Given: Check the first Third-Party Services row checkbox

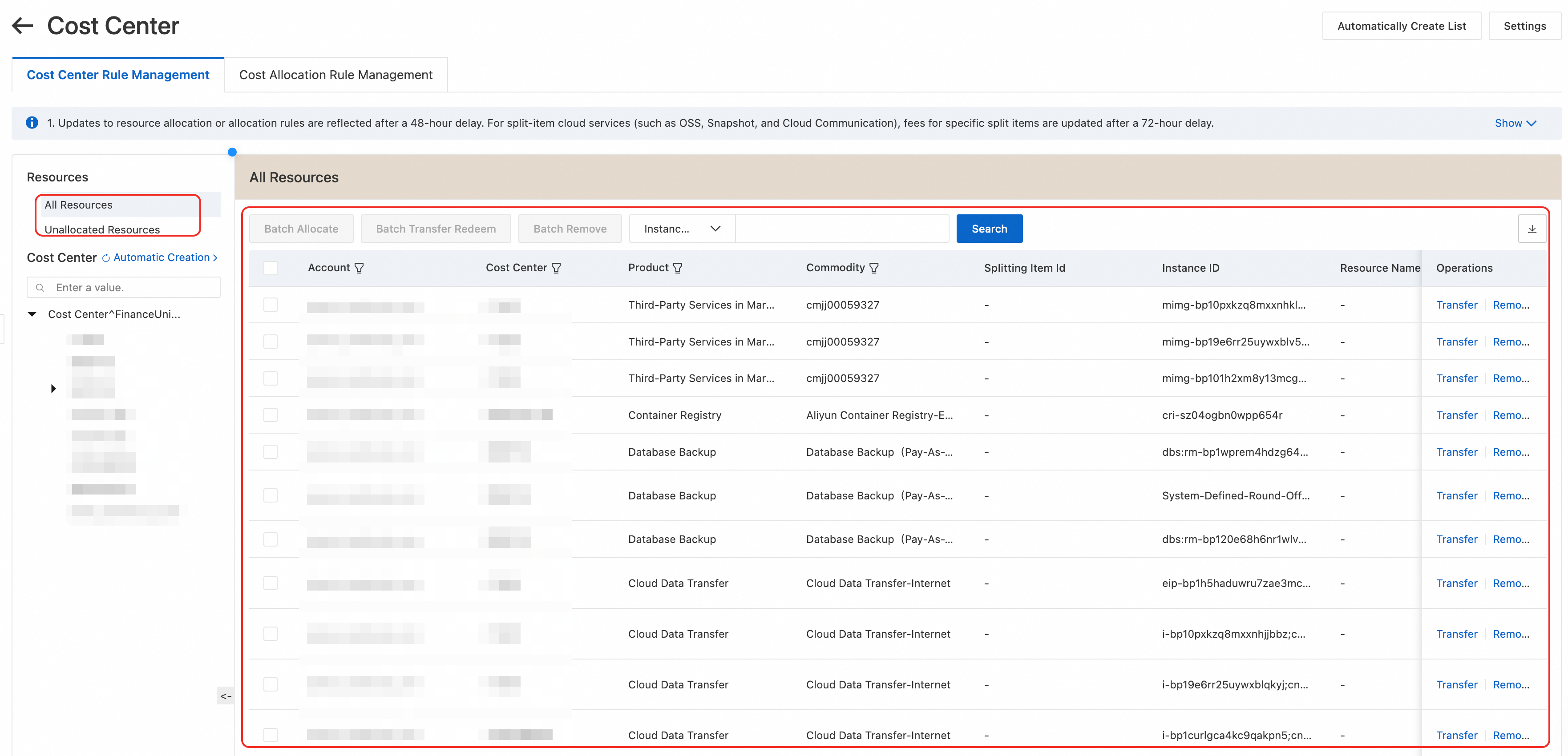Looking at the screenshot, I should pyautogui.click(x=270, y=305).
